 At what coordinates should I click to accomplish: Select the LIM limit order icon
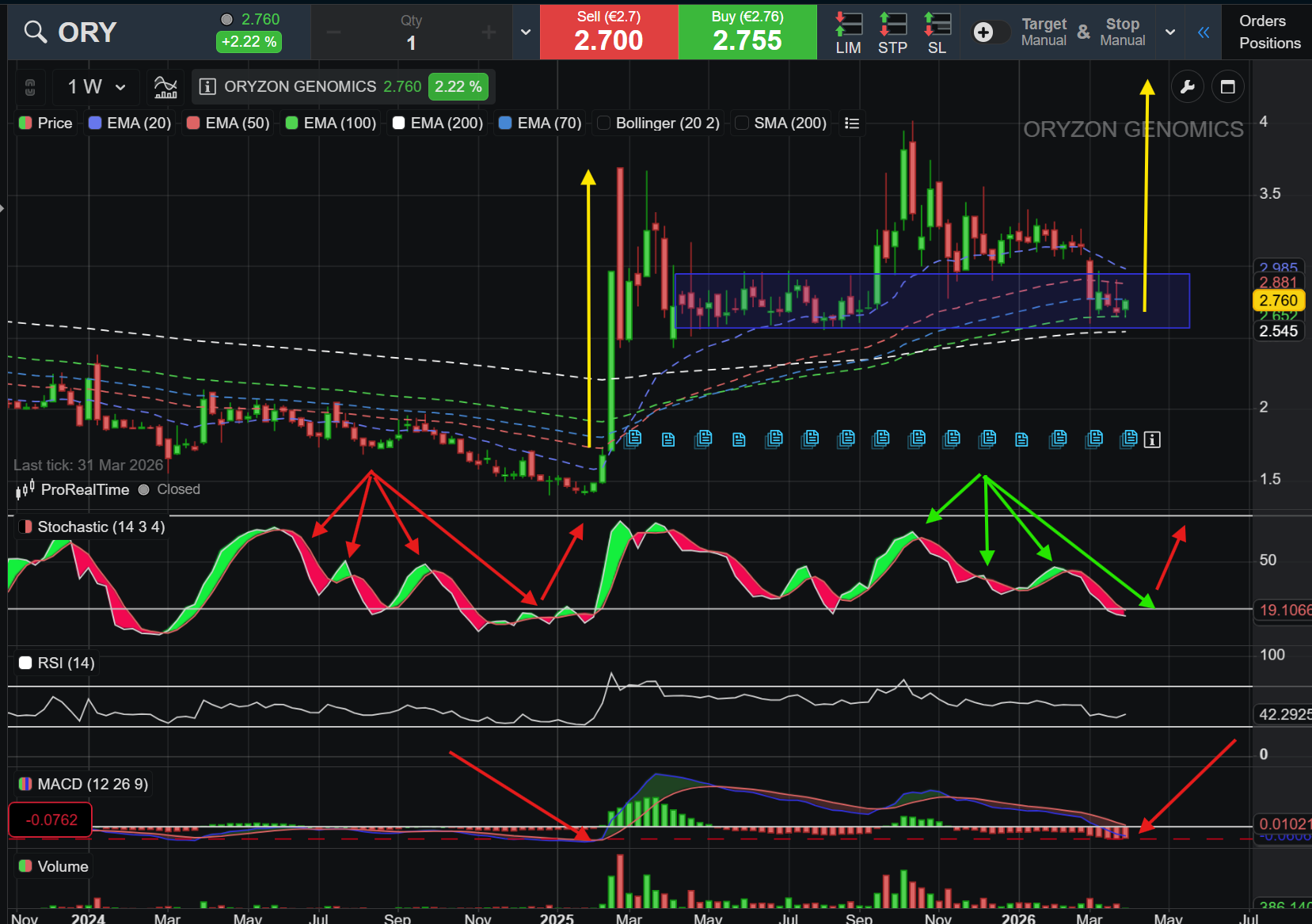[x=847, y=32]
